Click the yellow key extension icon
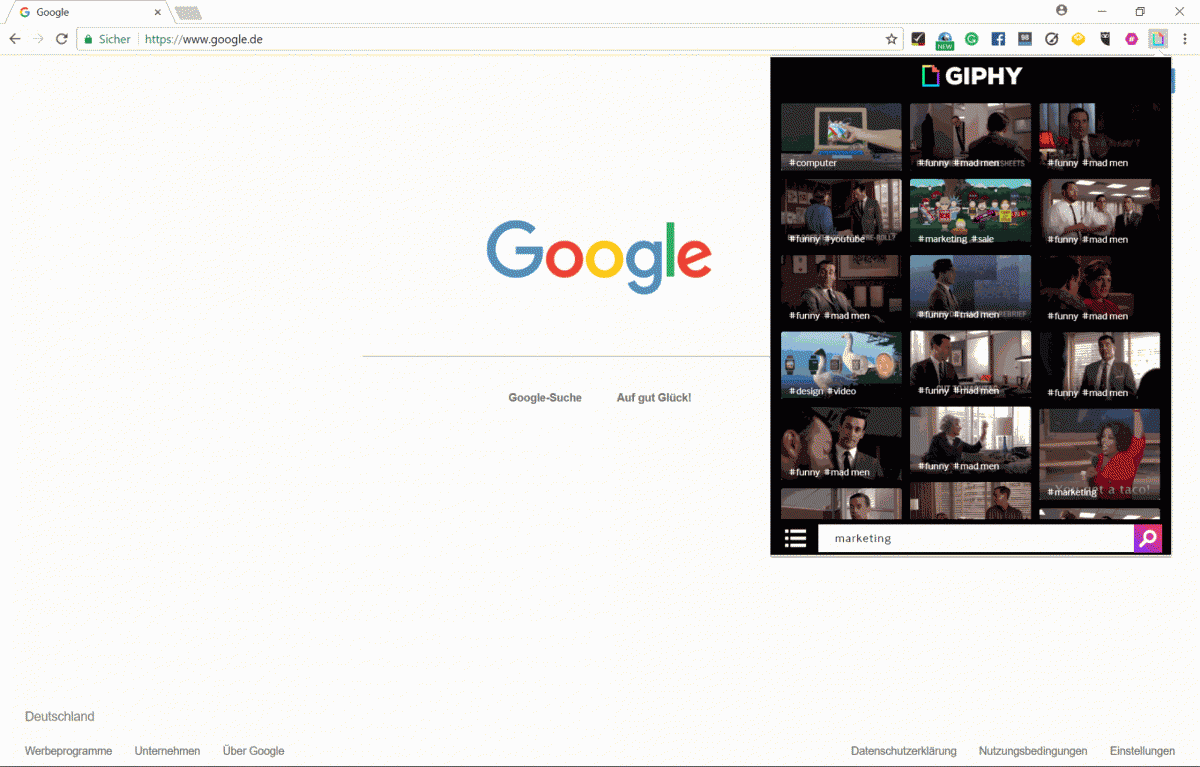This screenshot has height=767, width=1200. point(1078,39)
